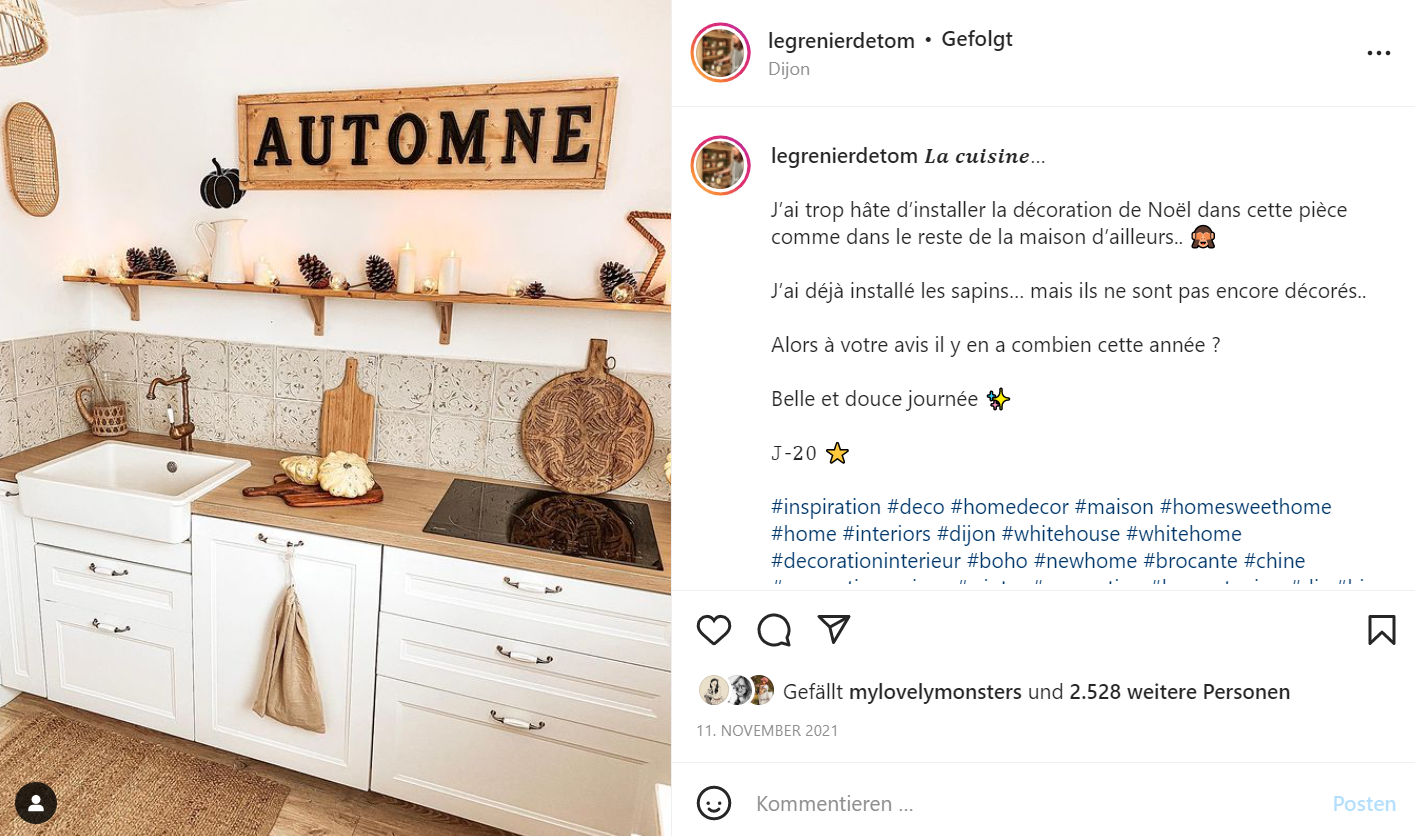Open avatar beside the caption text
The image size is (1415, 836).
click(x=720, y=166)
